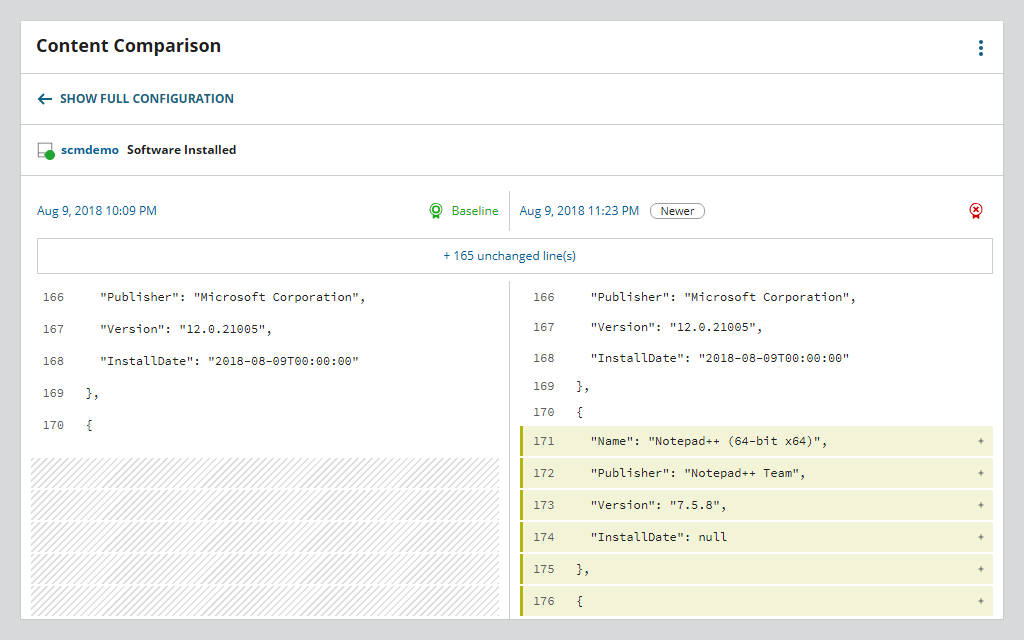1024x640 pixels.
Task: Click the plus icon on line 175
Action: tap(979, 569)
